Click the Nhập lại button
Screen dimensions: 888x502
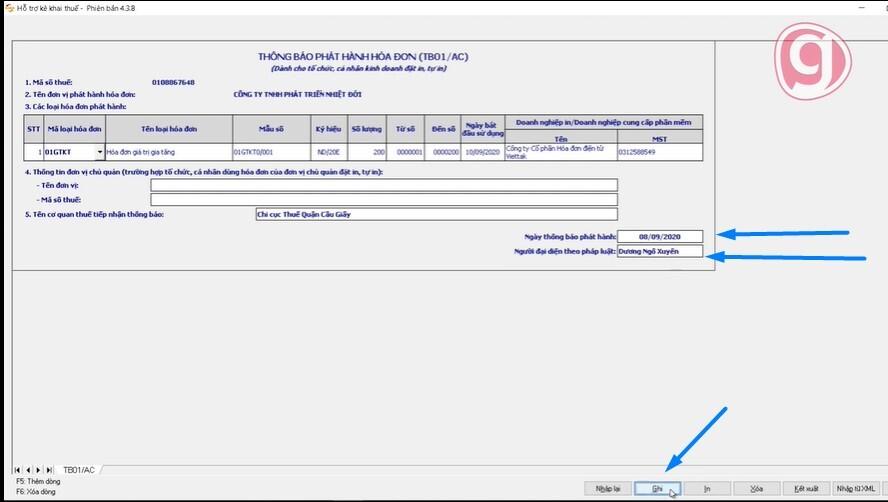coord(608,488)
